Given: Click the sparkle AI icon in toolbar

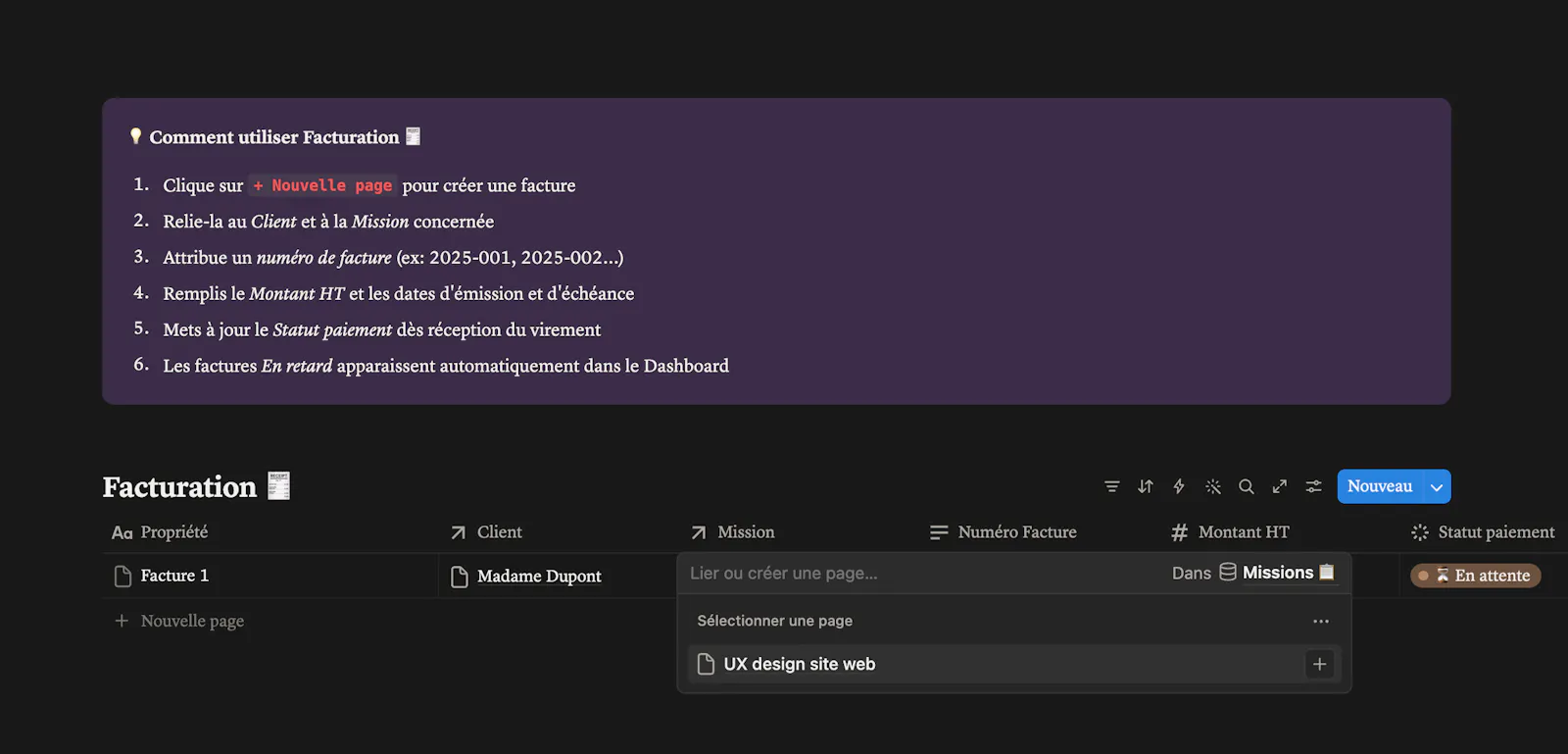Looking at the screenshot, I should coord(1213,486).
